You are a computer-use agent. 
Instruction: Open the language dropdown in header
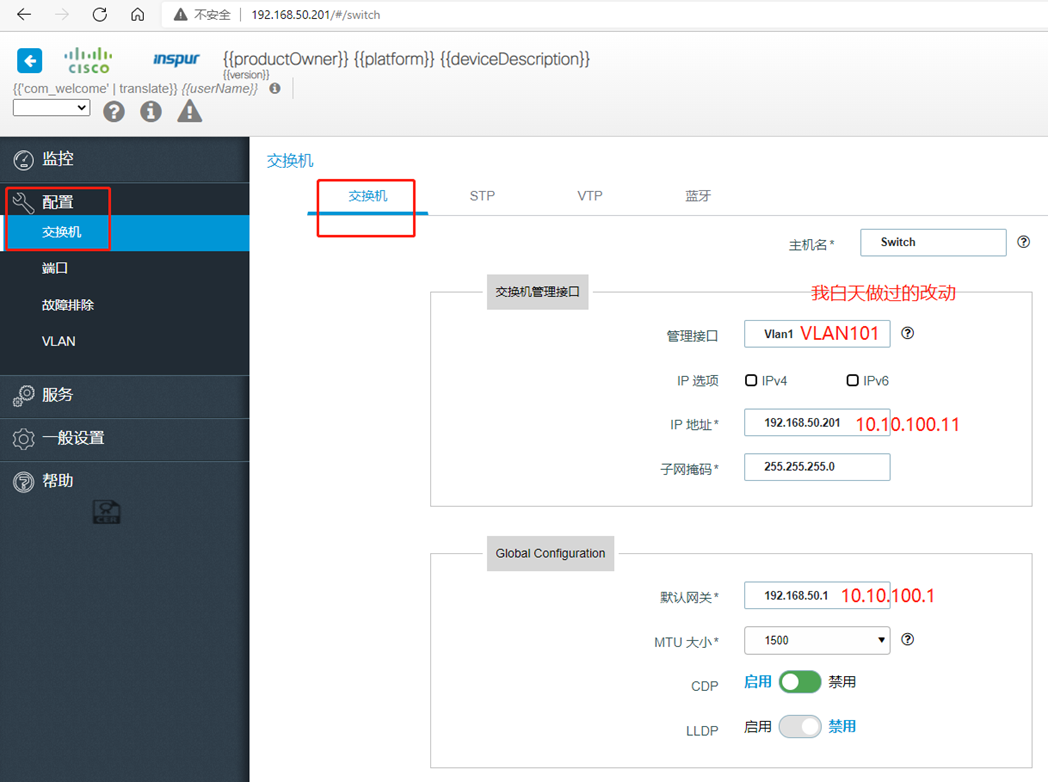tap(51, 108)
